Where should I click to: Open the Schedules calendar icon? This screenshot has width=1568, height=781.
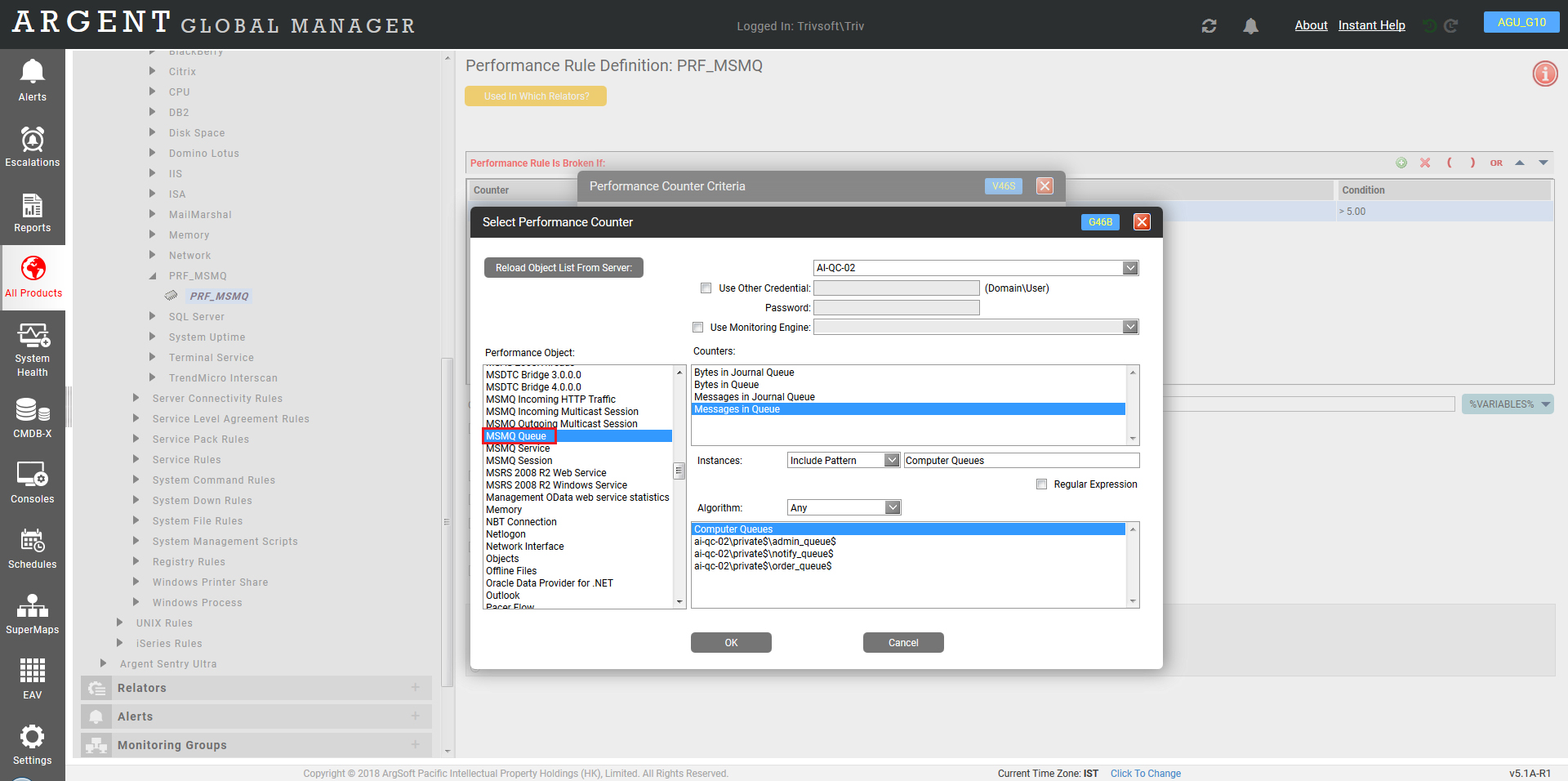click(32, 548)
